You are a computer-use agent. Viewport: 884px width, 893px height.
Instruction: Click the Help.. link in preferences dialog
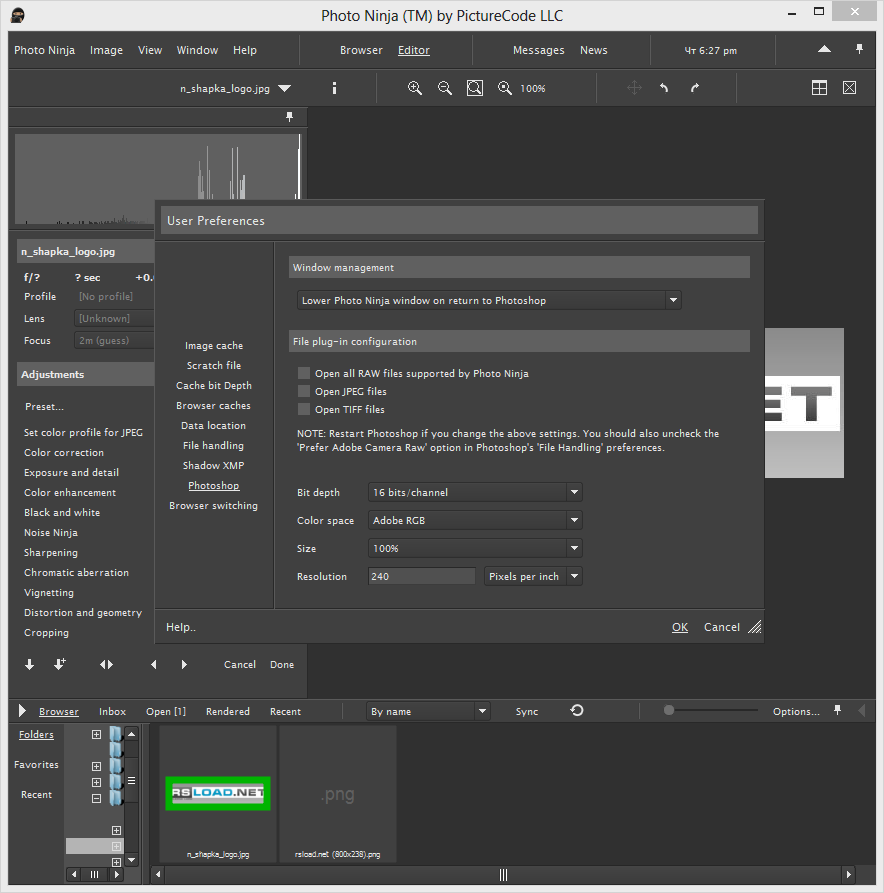pos(181,627)
